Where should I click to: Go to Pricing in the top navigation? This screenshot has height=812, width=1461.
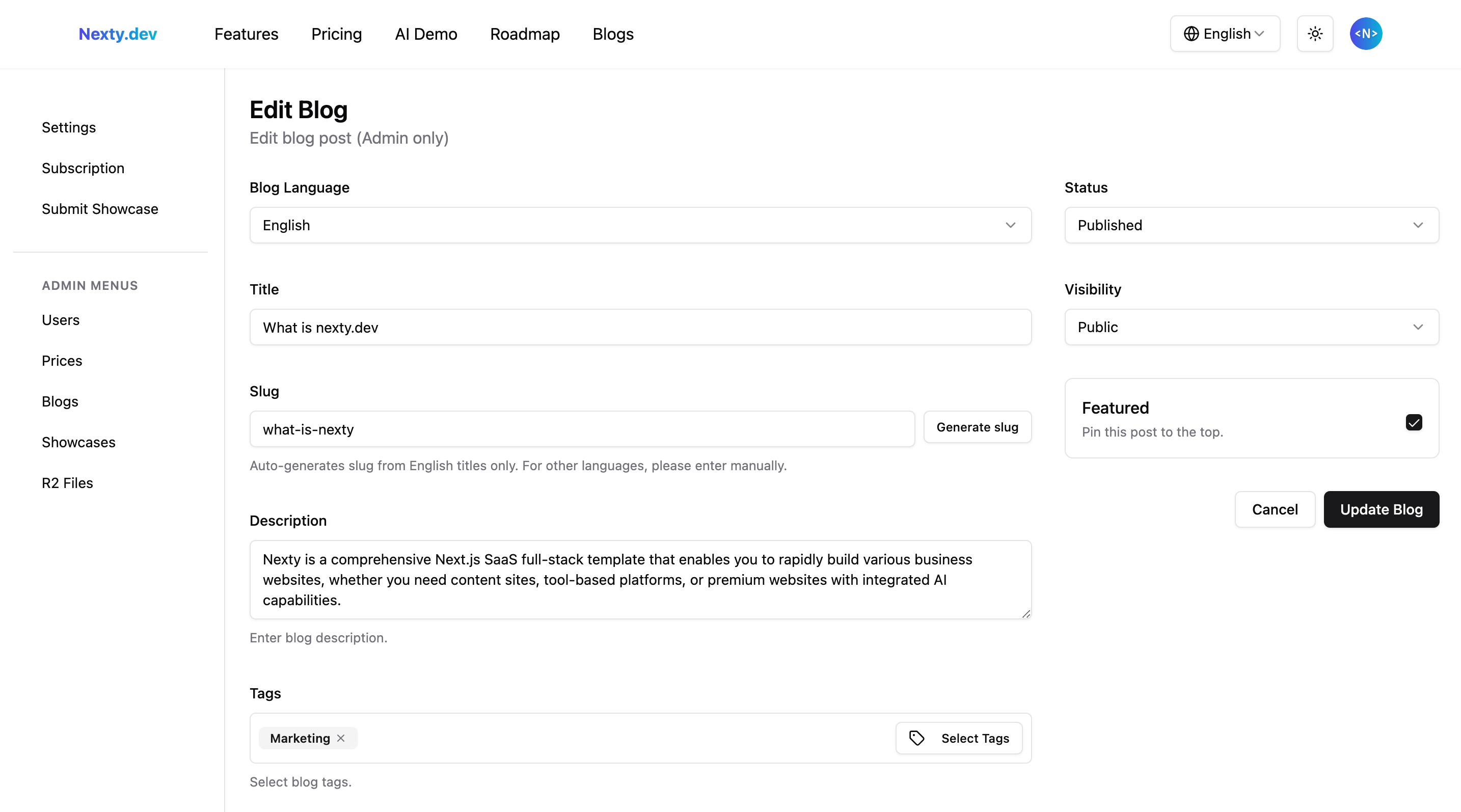click(336, 34)
